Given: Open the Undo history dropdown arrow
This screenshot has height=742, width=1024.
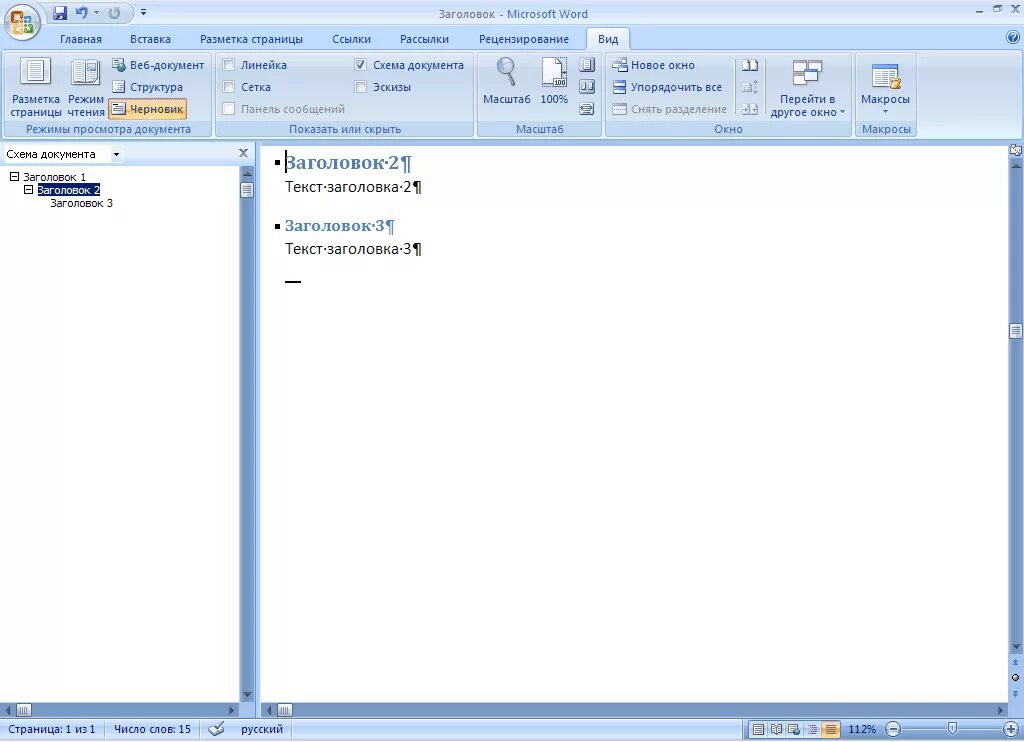Looking at the screenshot, I should click(x=97, y=12).
